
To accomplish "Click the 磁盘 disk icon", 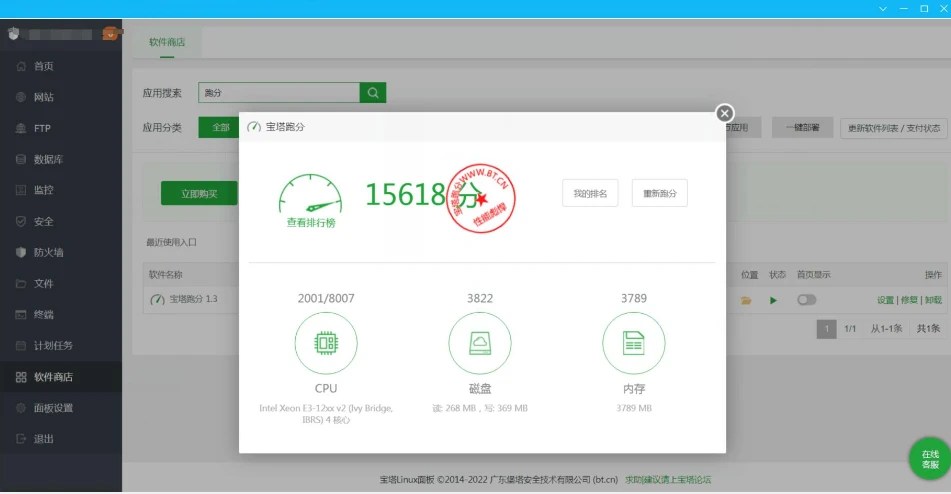I will coord(480,343).
